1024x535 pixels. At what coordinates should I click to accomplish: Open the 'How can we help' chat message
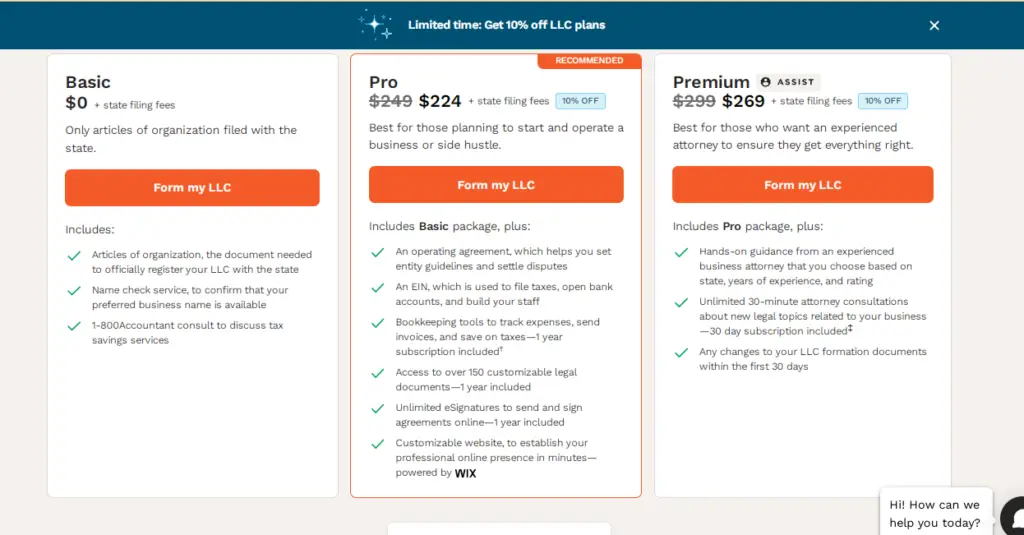[935, 513]
